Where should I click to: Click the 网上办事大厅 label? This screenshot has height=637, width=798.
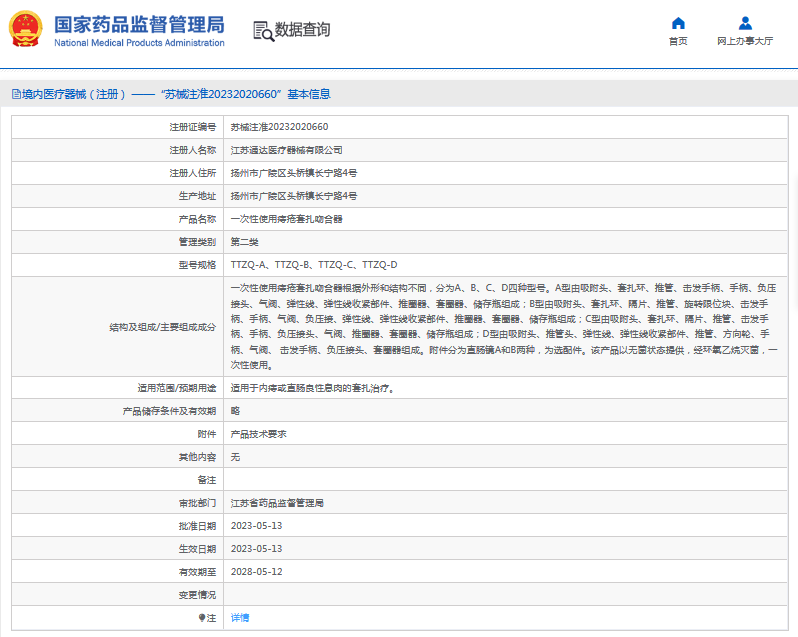click(745, 41)
